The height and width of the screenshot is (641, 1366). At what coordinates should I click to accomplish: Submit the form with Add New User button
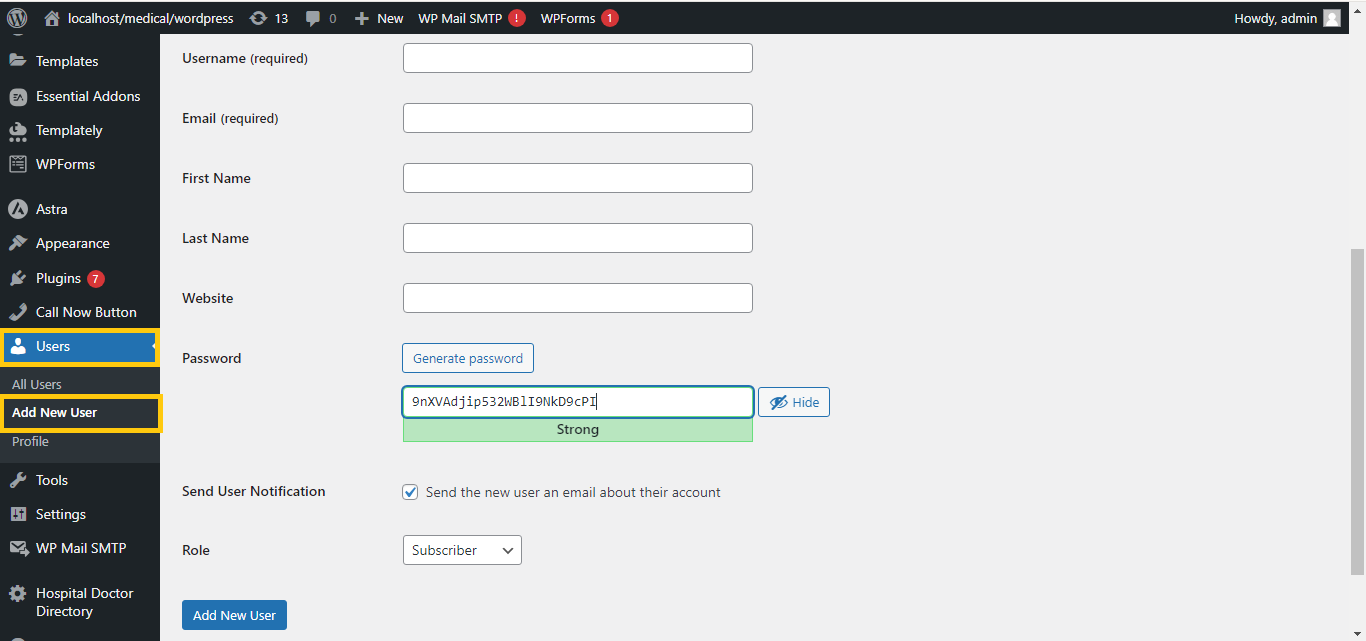tap(234, 615)
